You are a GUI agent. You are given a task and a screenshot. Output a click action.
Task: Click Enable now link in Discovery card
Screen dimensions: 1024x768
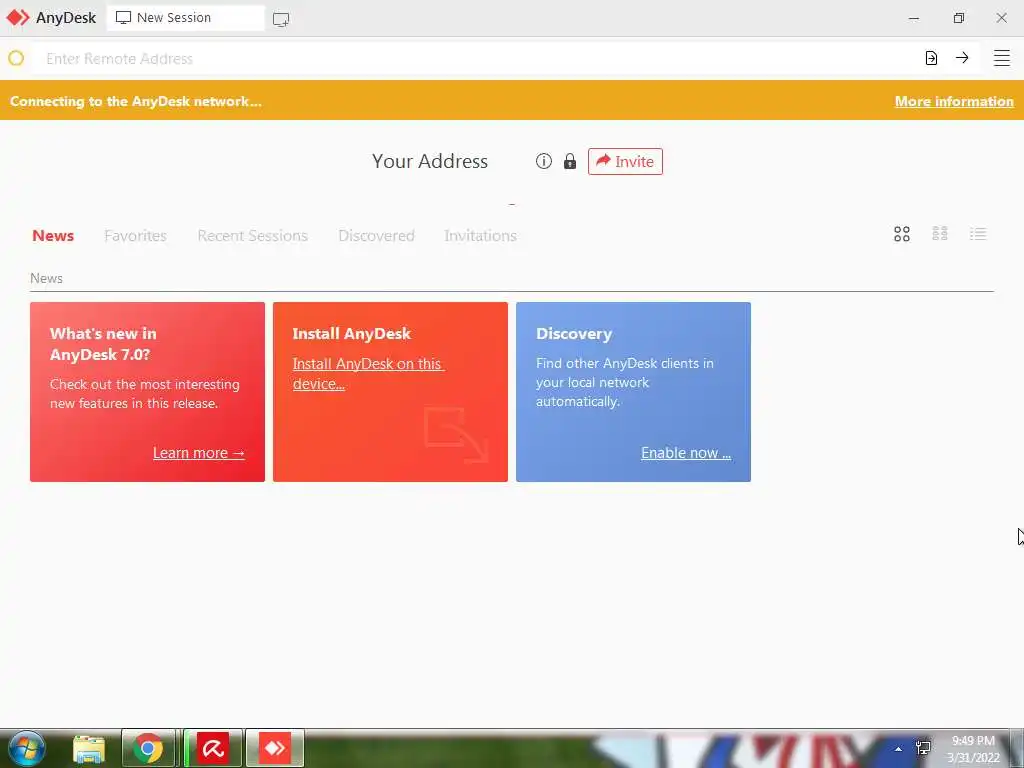pyautogui.click(x=686, y=453)
